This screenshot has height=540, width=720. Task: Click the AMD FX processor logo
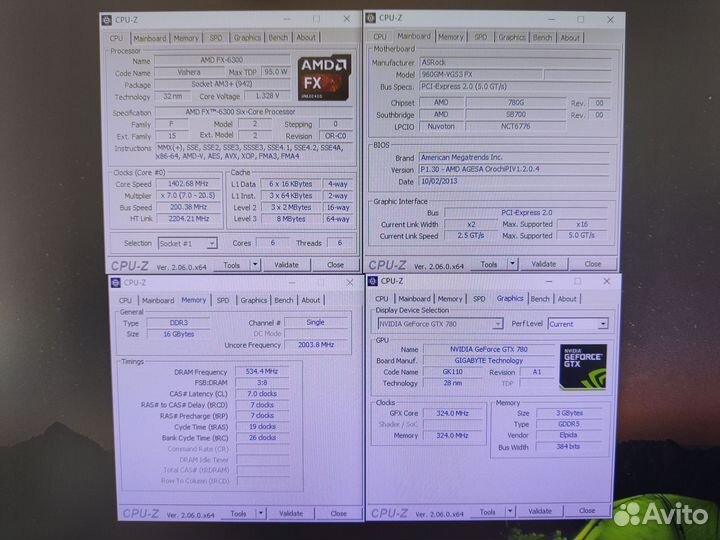coord(324,77)
